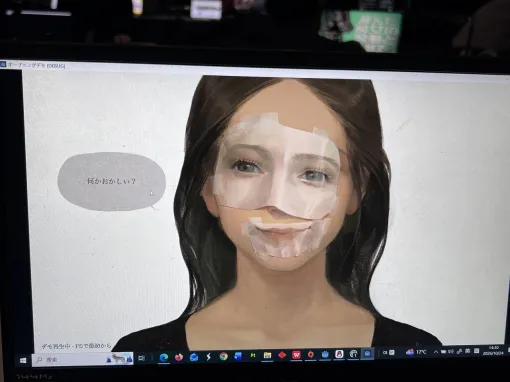The height and width of the screenshot is (382, 510).
Task: Click the speech bubble text 何かおかしい？
Action: (111, 181)
